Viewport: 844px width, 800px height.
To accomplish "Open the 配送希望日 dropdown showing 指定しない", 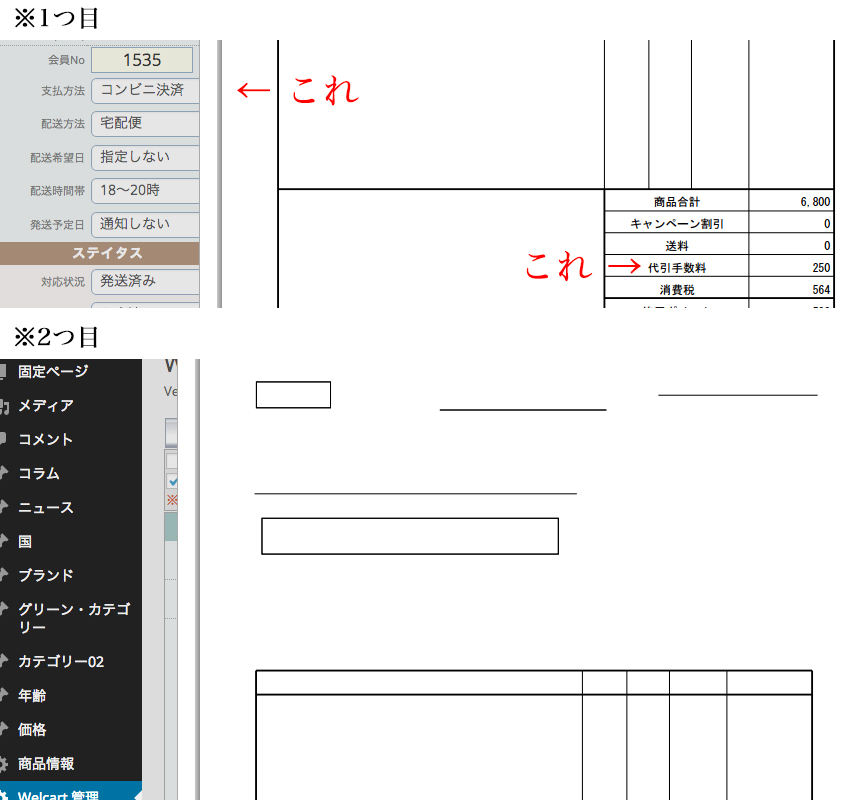I will [145, 157].
